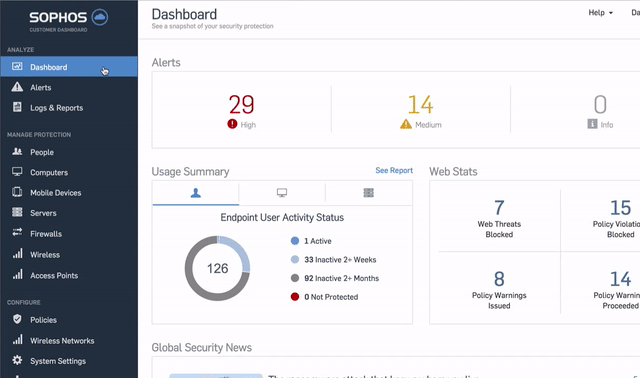Click the Alerts warning triangle icon in sidebar
This screenshot has height=378, width=640.
point(17,87)
